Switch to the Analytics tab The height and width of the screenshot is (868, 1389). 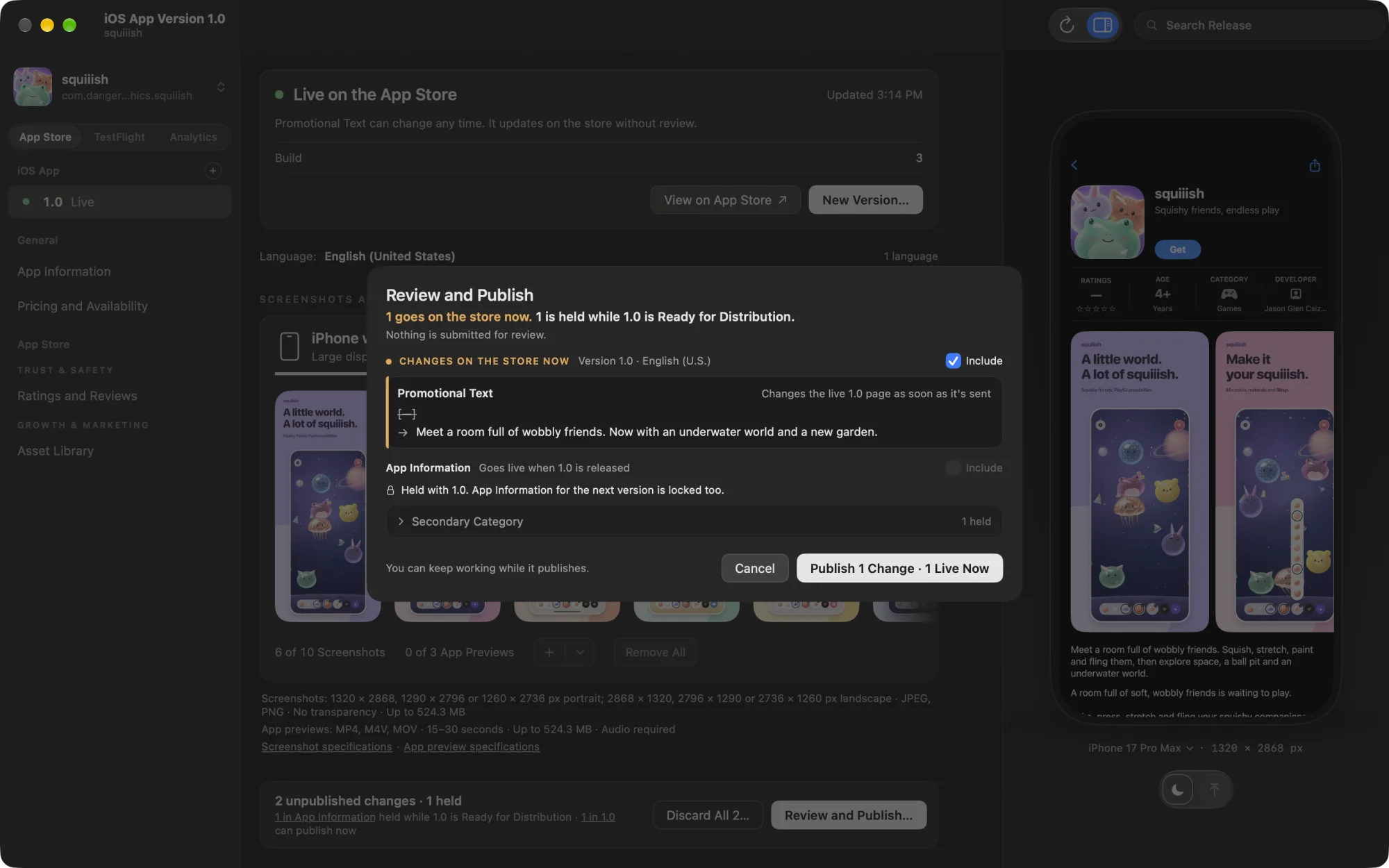(193, 137)
